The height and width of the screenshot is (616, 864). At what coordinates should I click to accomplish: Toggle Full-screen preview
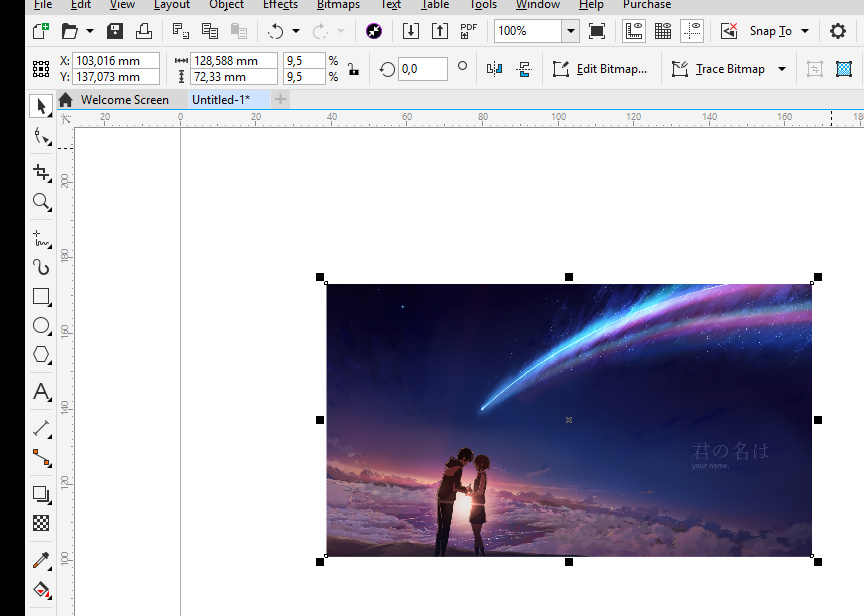pos(597,31)
